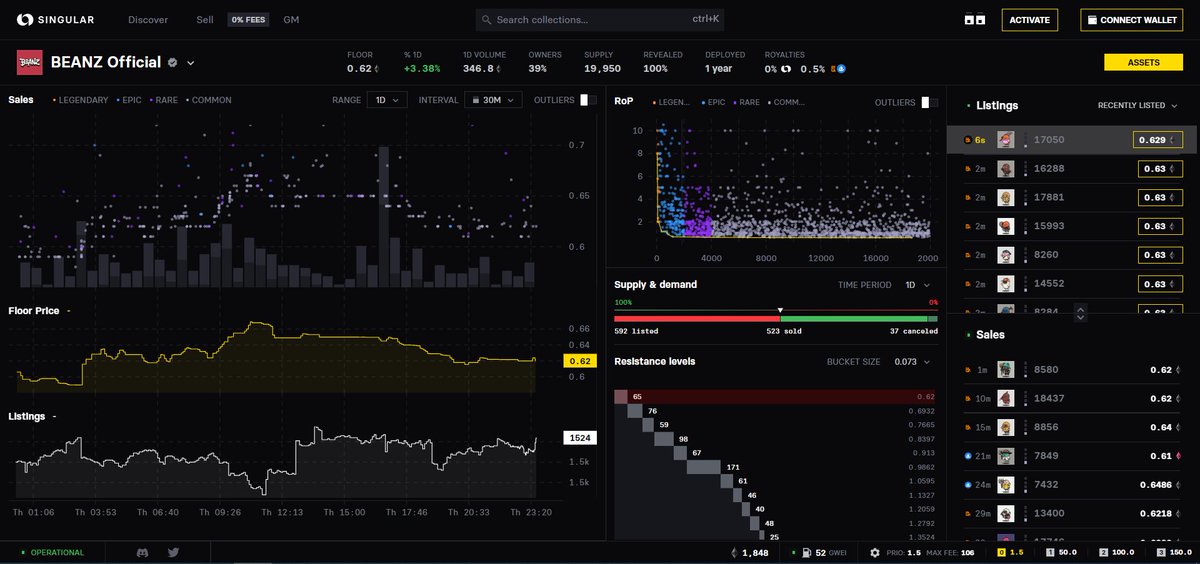Toggle EPIC rarity in Sales legend
This screenshot has height=564, width=1200.
[x=130, y=100]
